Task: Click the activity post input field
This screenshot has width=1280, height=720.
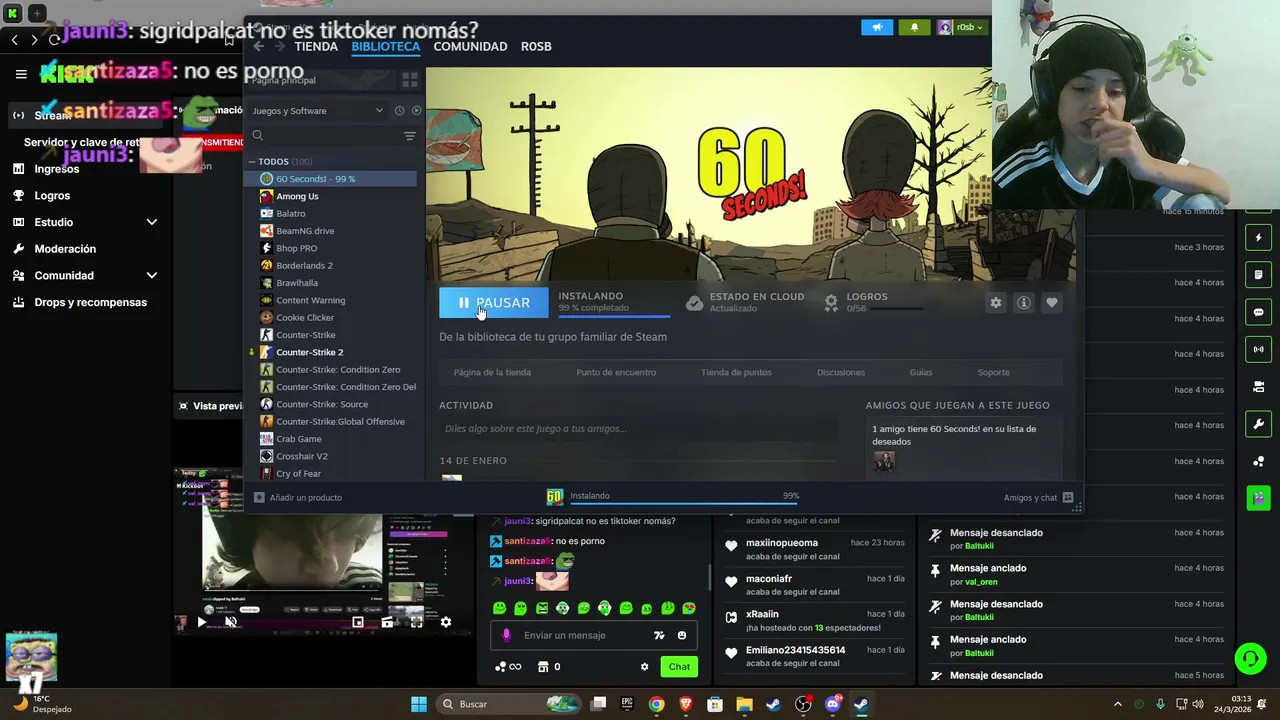Action: click(x=638, y=429)
